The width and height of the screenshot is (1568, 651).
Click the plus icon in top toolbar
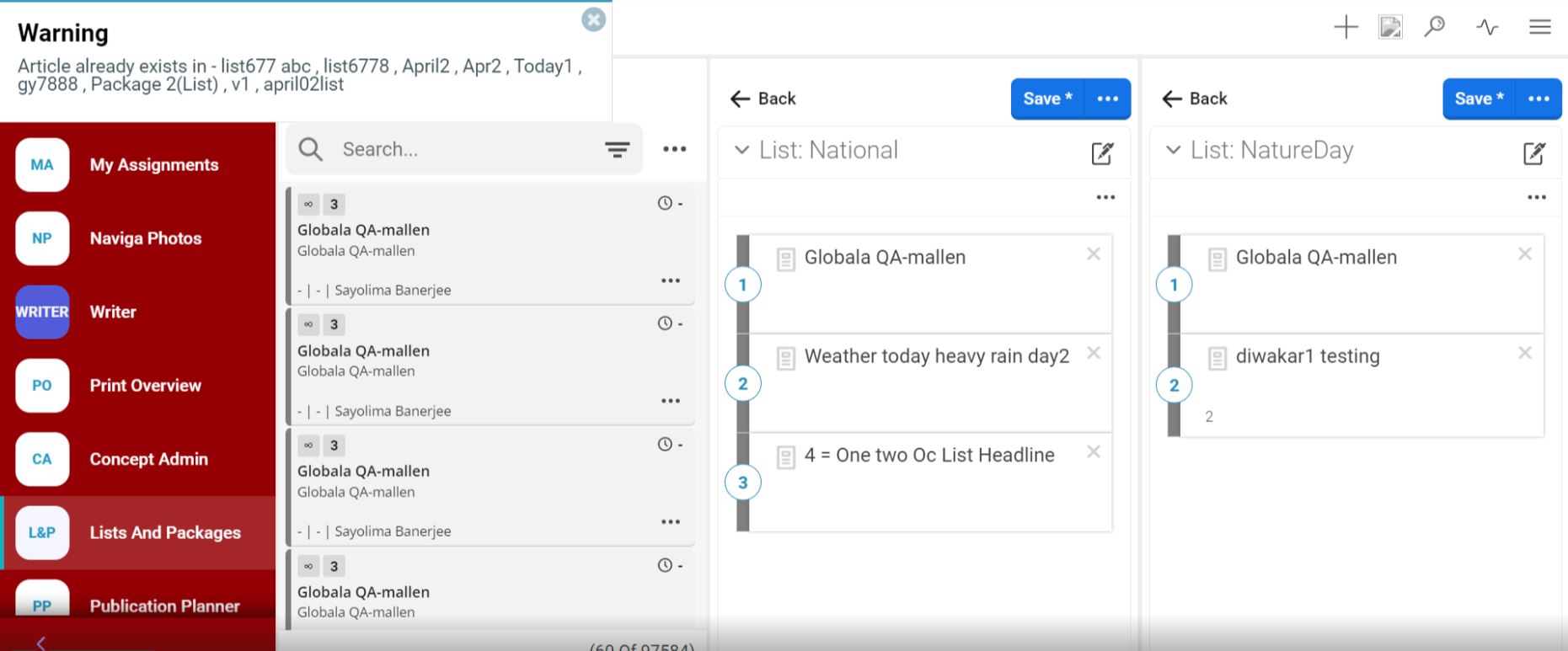(x=1346, y=28)
